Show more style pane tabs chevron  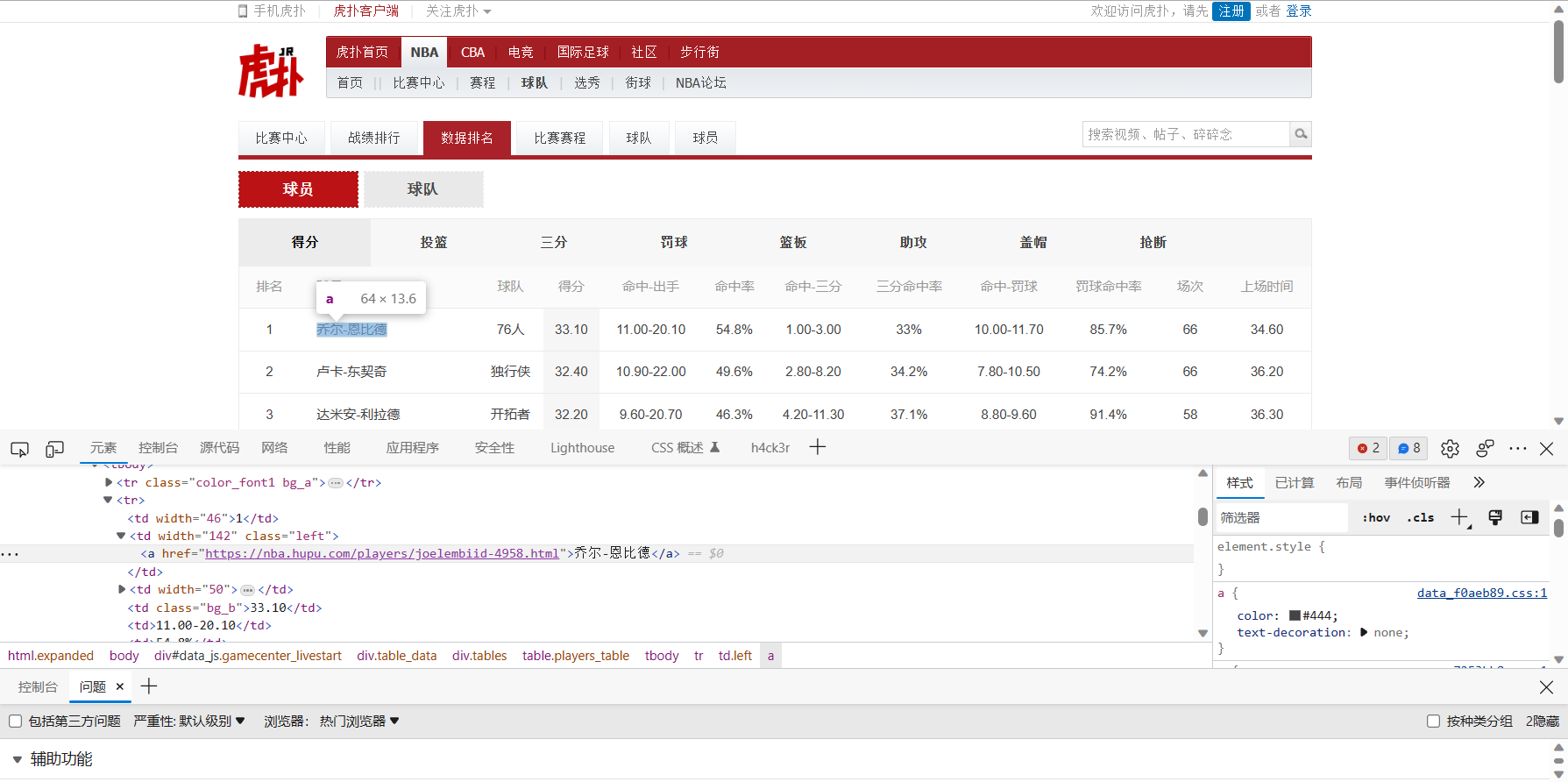tap(1479, 483)
